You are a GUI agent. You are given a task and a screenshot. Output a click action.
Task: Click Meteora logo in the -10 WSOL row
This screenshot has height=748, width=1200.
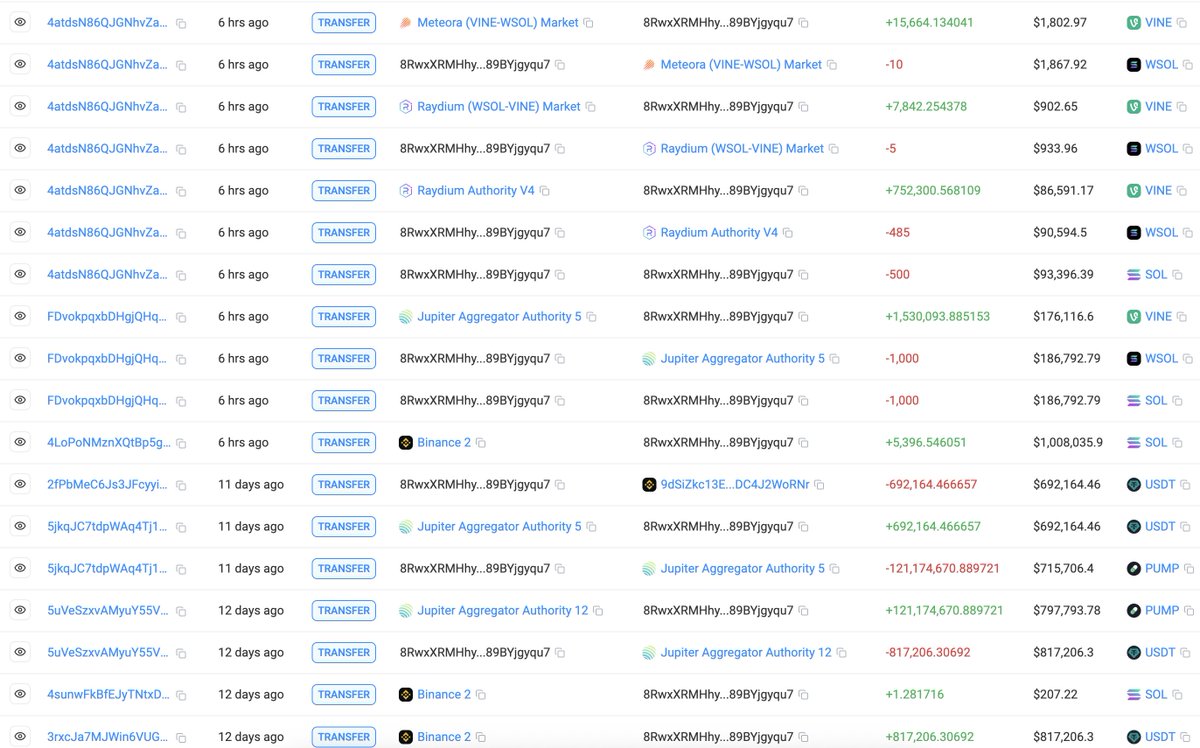650,64
